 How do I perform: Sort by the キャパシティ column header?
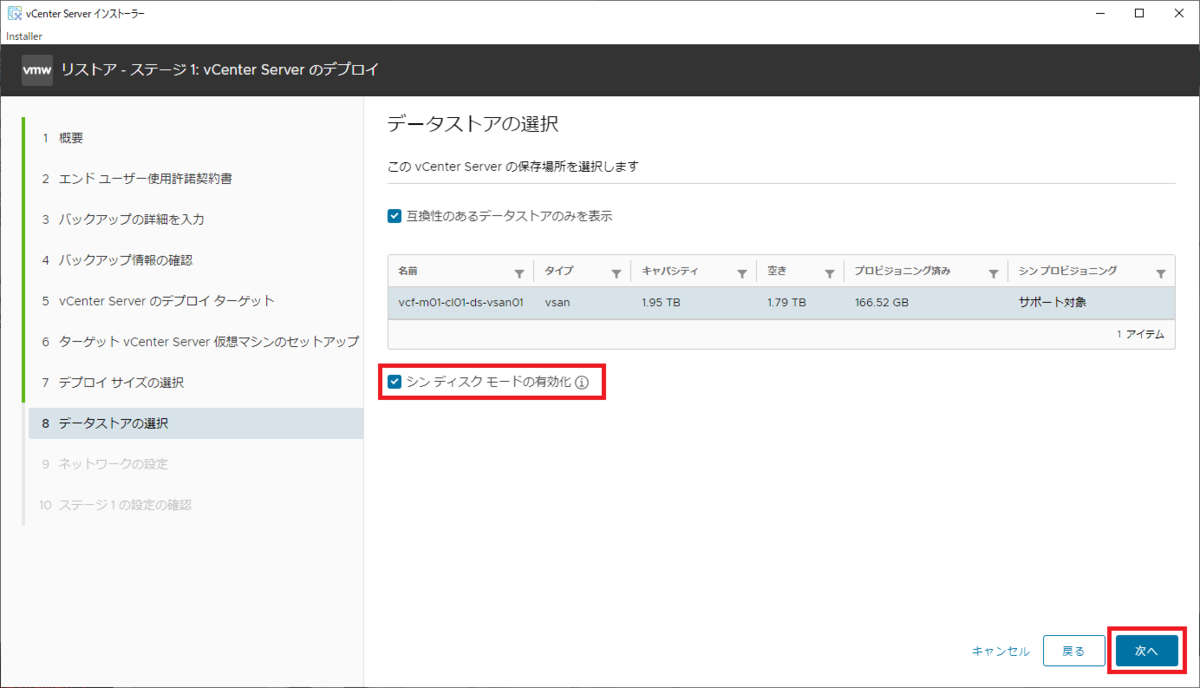[x=670, y=271]
